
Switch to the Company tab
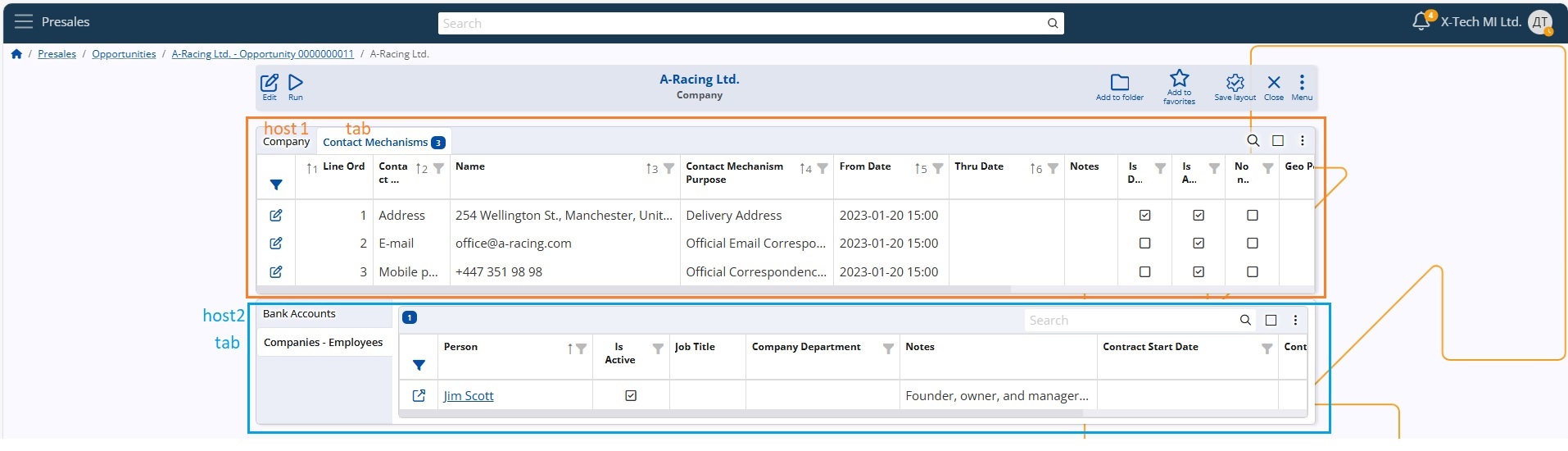pyautogui.click(x=286, y=142)
